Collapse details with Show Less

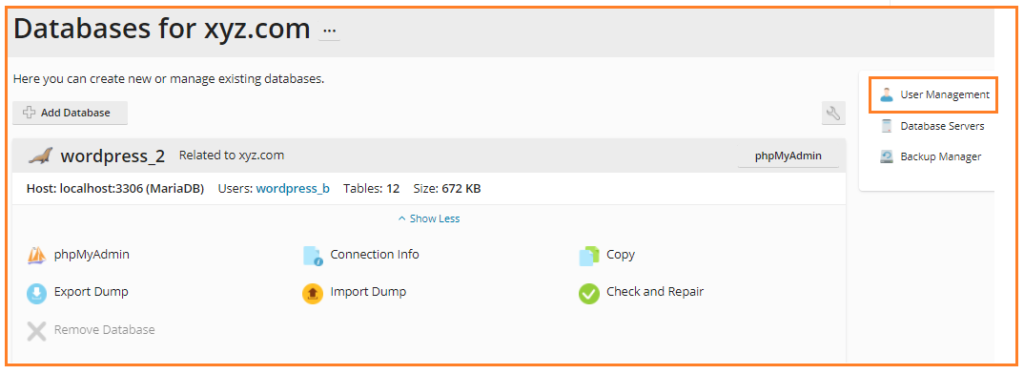(429, 219)
